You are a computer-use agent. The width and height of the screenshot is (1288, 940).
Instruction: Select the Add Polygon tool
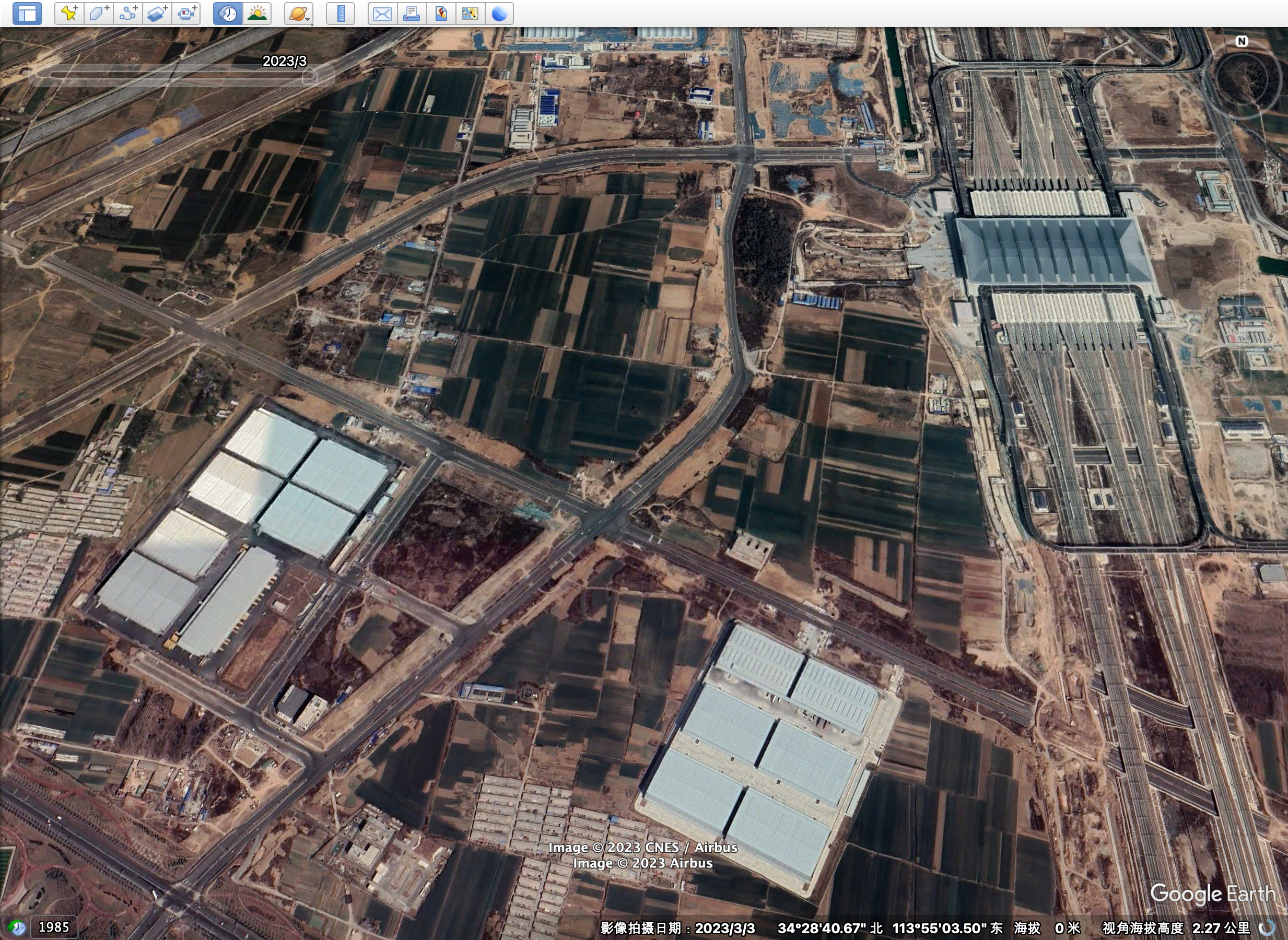tap(99, 13)
